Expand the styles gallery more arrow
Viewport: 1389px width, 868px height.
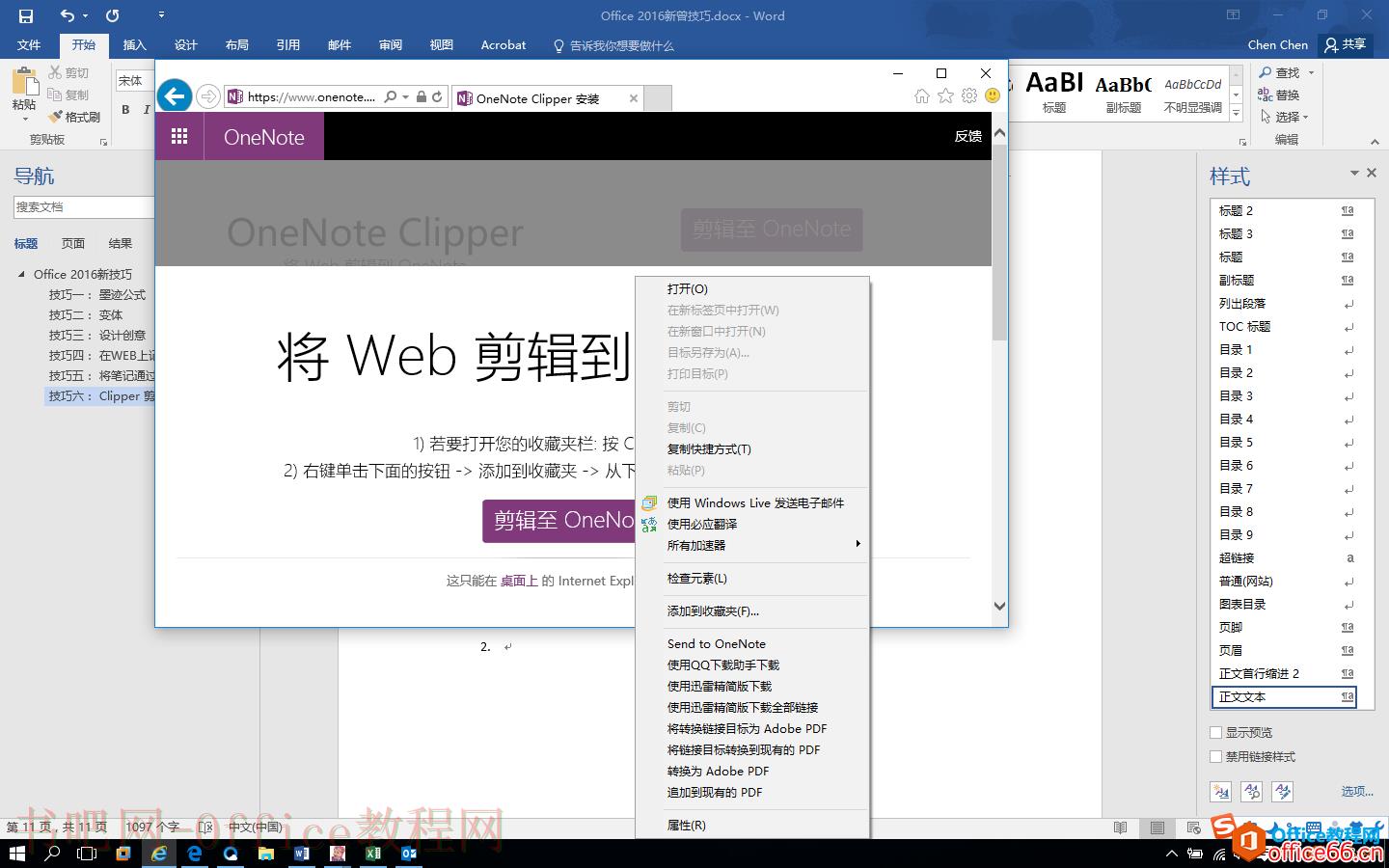pyautogui.click(x=1237, y=113)
